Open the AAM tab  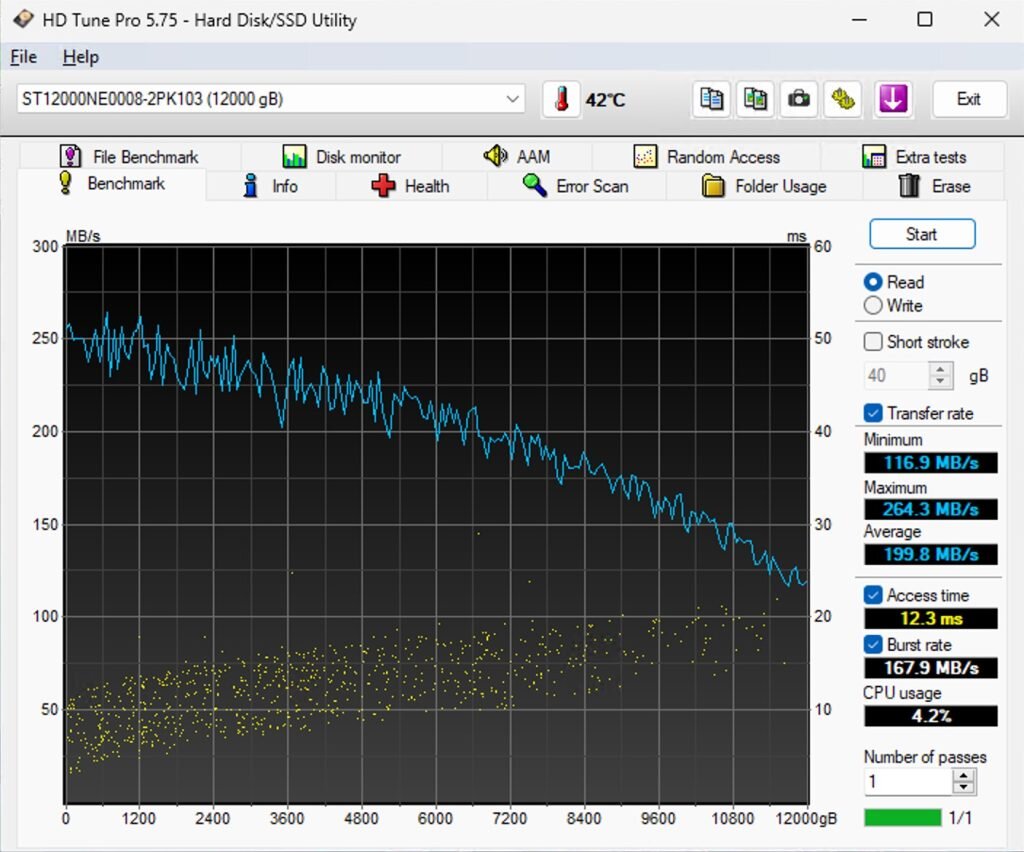click(517, 157)
